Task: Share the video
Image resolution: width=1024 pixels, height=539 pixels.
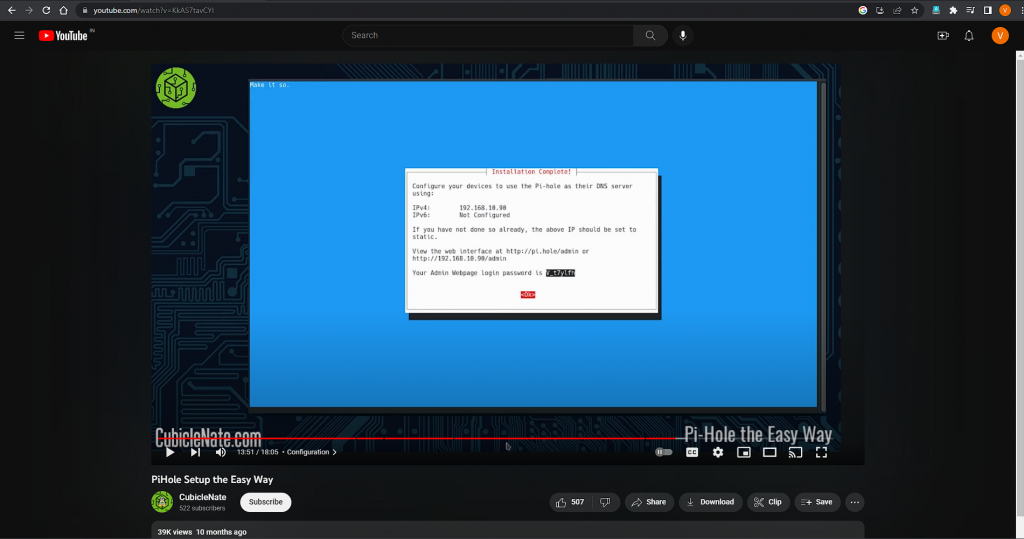Action: (x=649, y=502)
